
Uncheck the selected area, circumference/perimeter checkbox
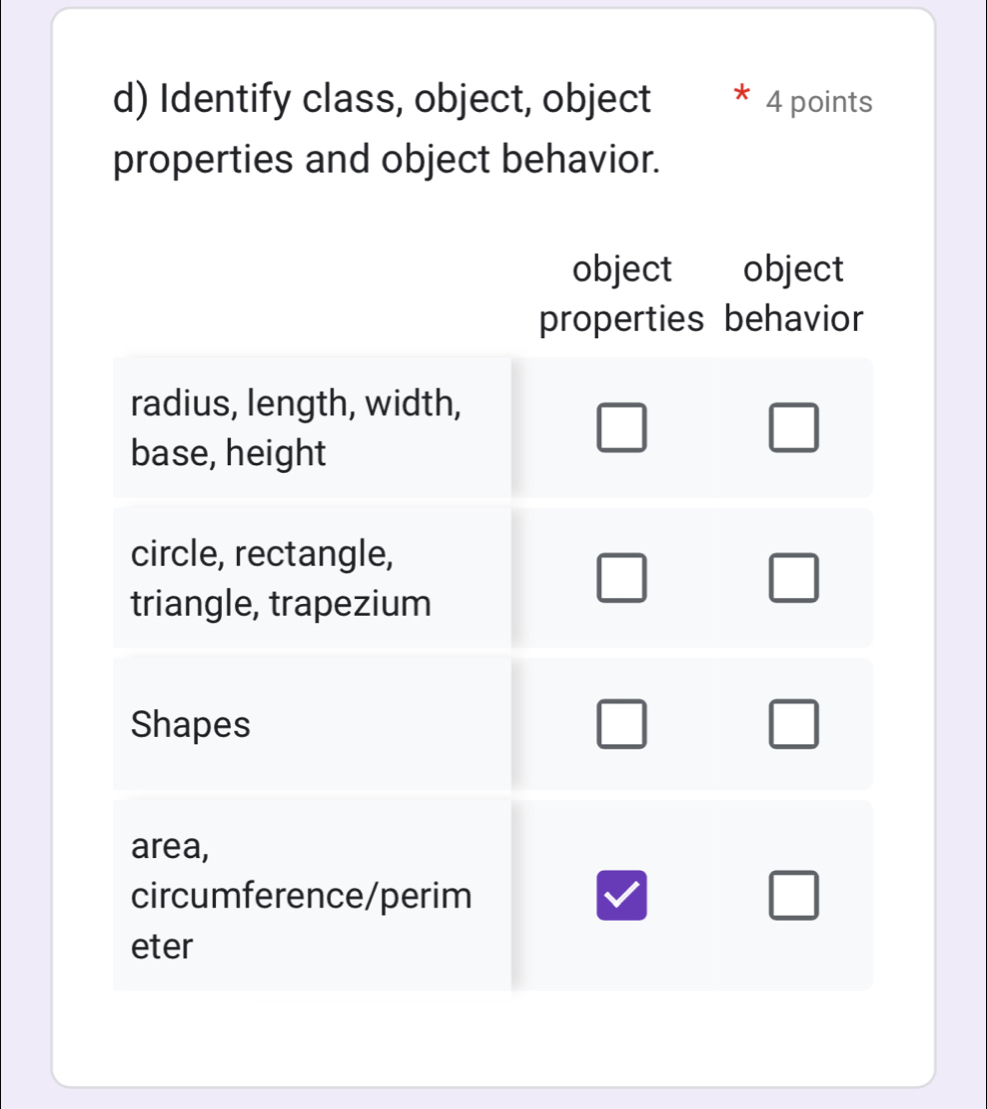click(621, 896)
